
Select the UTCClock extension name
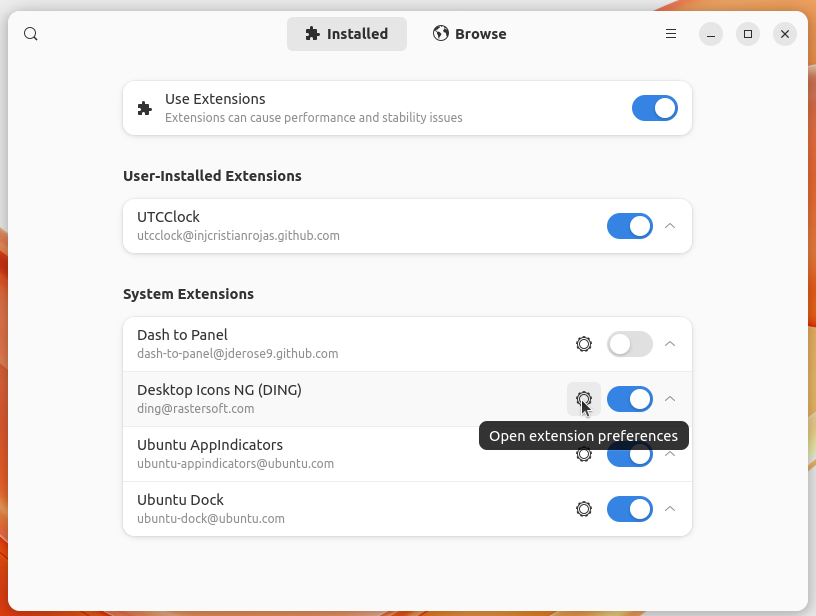168,217
